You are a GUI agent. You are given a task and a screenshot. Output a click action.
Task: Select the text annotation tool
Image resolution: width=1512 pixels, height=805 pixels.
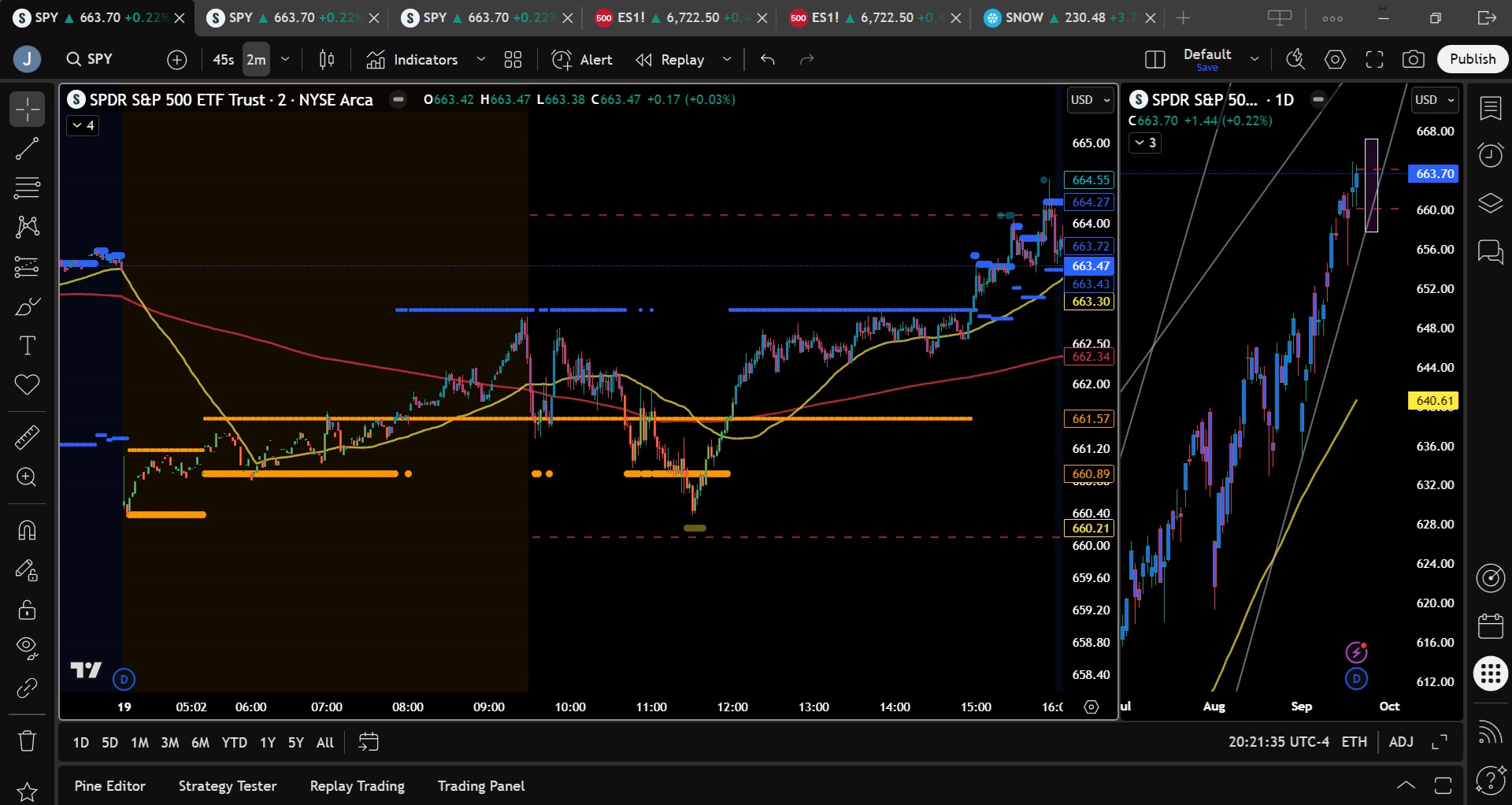pyautogui.click(x=27, y=346)
